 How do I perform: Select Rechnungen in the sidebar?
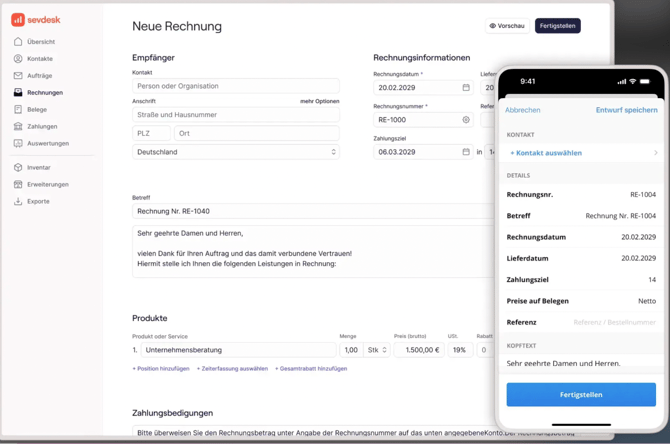coord(45,93)
